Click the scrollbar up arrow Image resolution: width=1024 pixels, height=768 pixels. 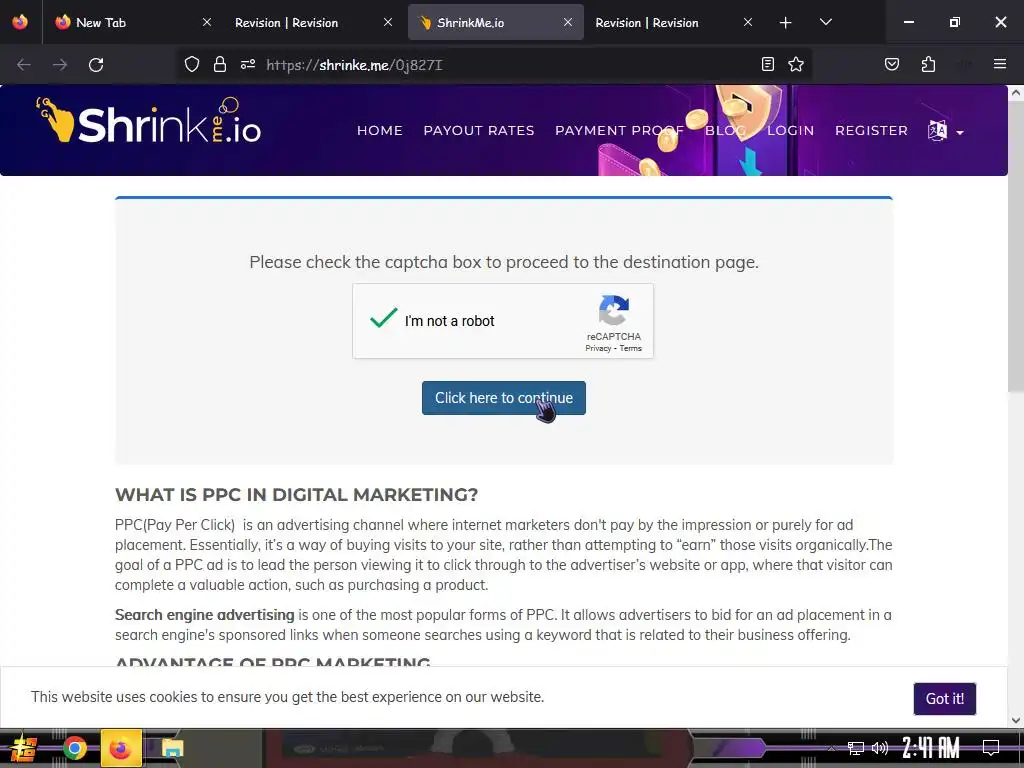1016,93
